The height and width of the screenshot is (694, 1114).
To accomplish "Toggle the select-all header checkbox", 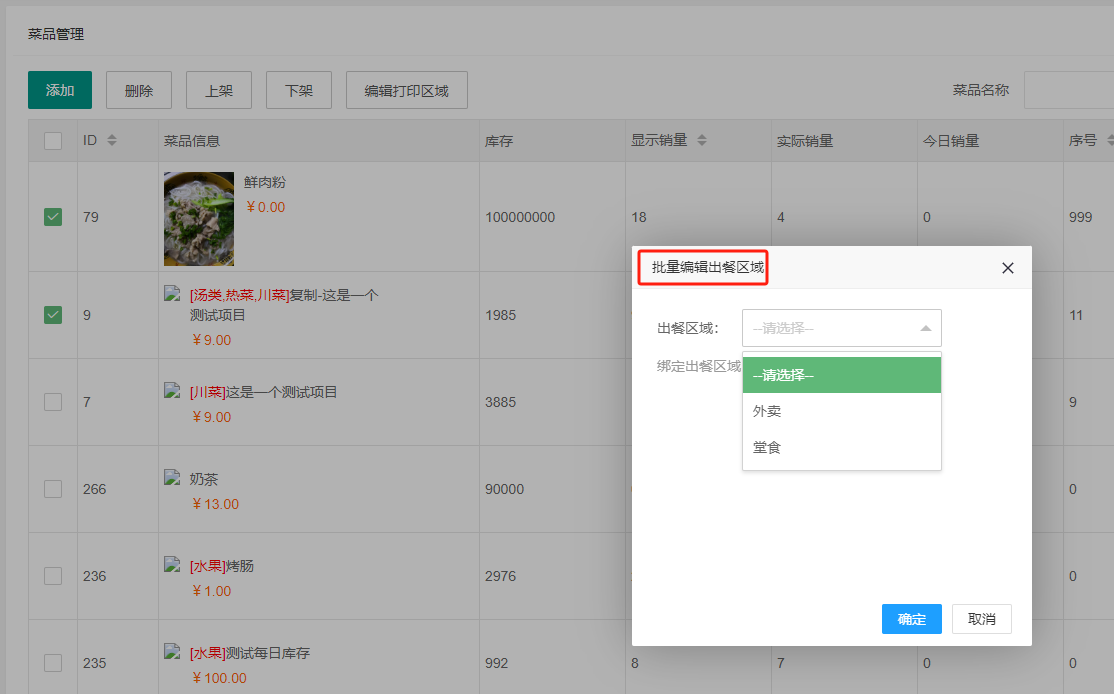I will coord(53,141).
